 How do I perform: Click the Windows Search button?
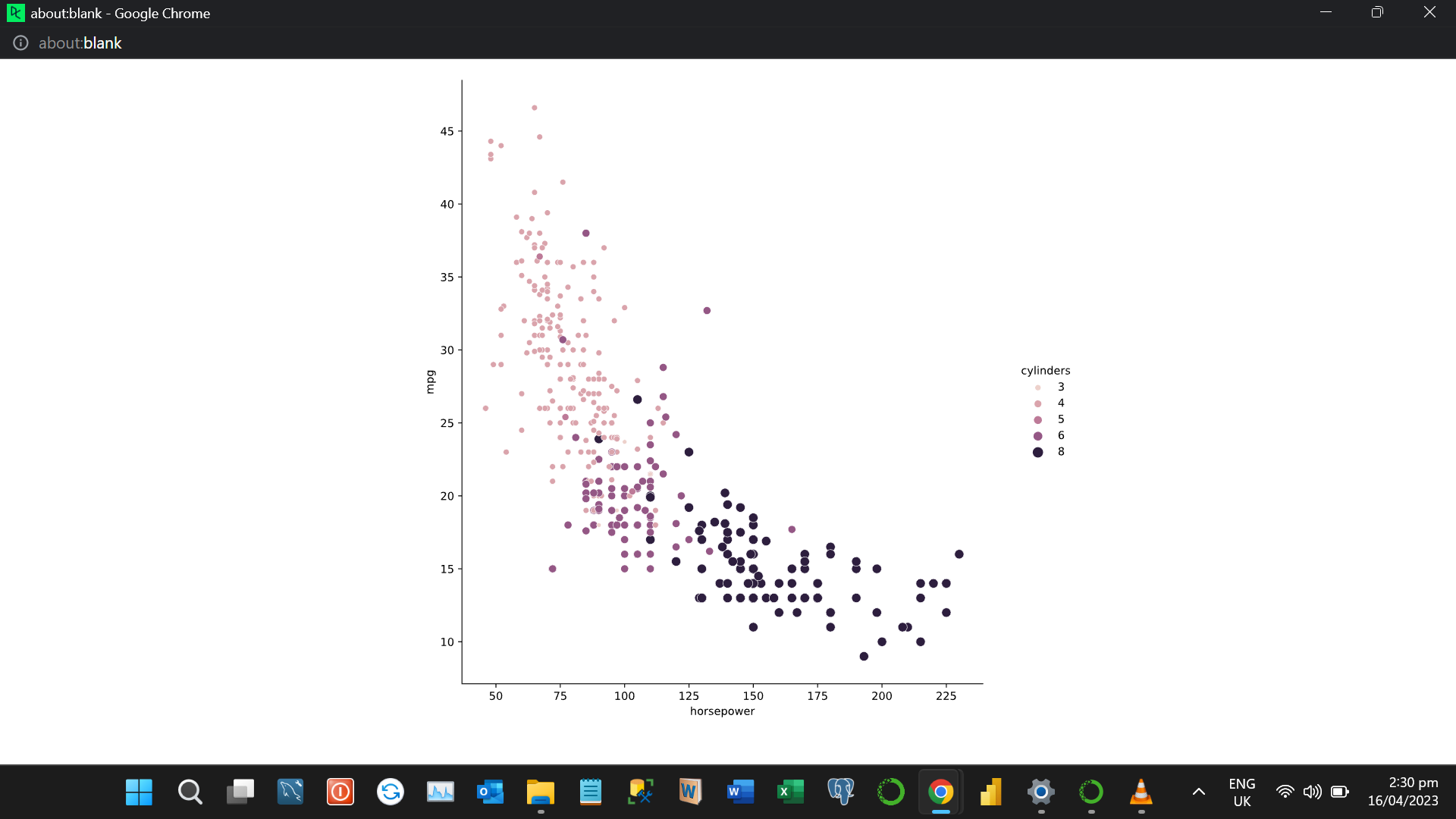[189, 791]
